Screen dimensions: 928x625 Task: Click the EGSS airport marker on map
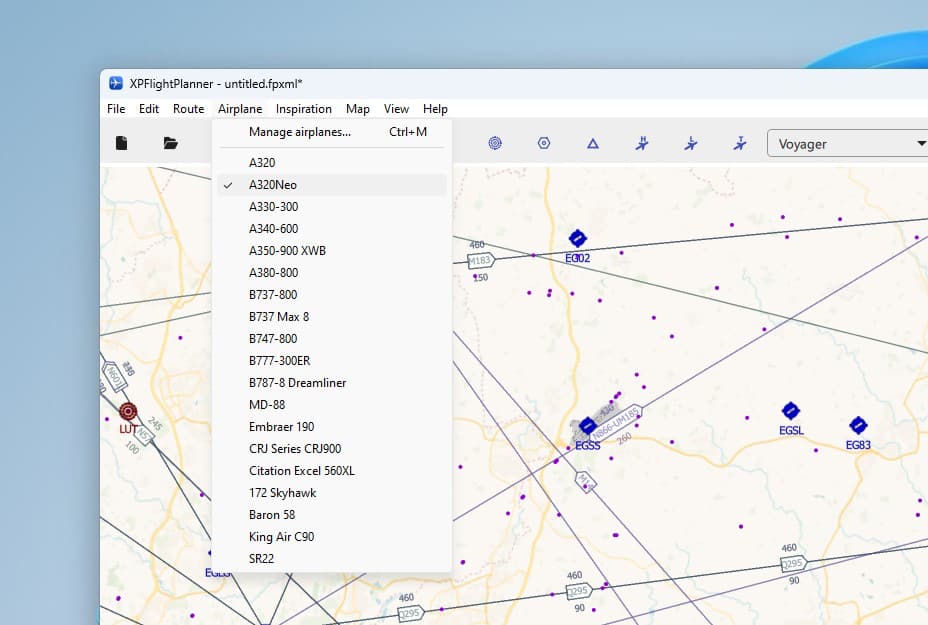point(587,426)
